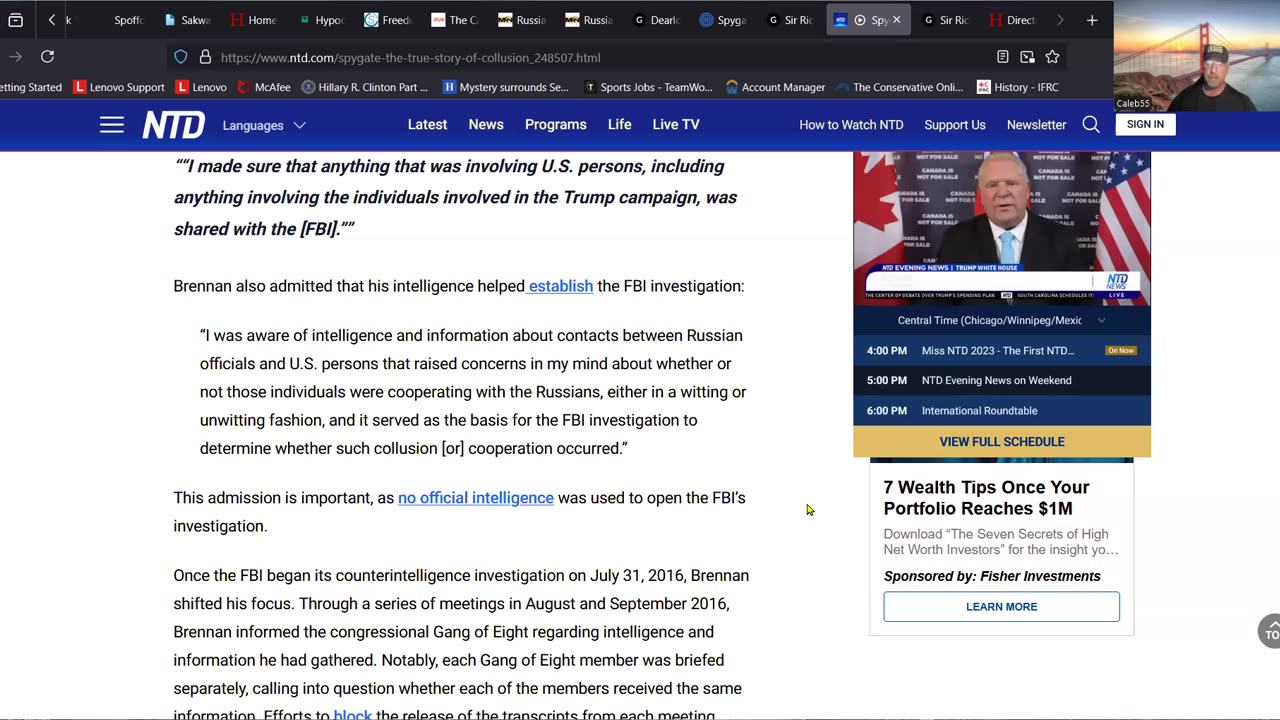Go forward with the browser arrow

[x=16, y=57]
